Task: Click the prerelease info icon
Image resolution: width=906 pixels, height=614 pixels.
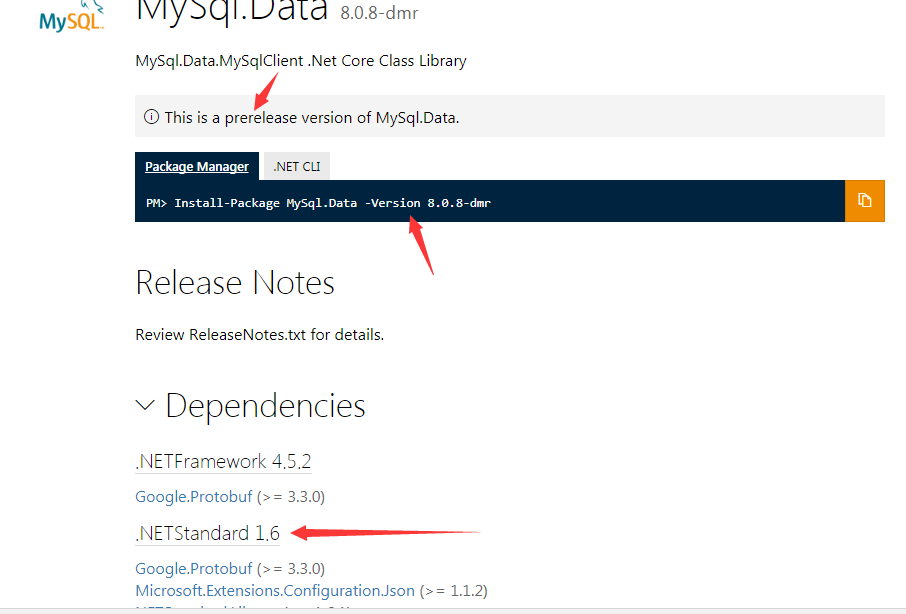Action: [x=151, y=117]
